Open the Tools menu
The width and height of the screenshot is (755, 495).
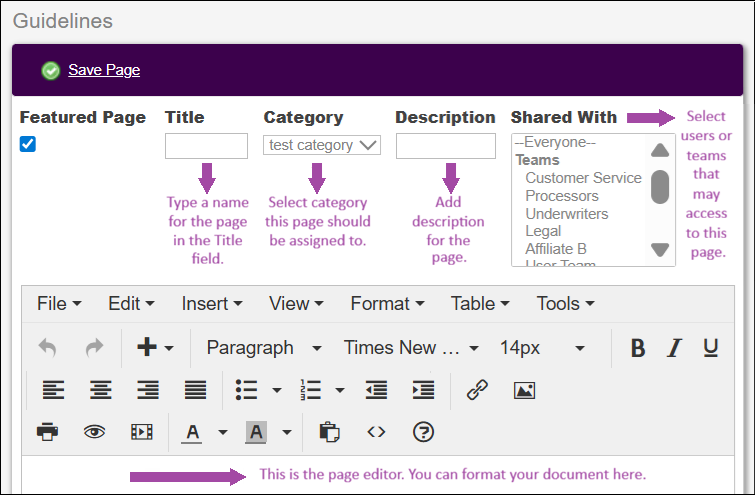click(566, 304)
